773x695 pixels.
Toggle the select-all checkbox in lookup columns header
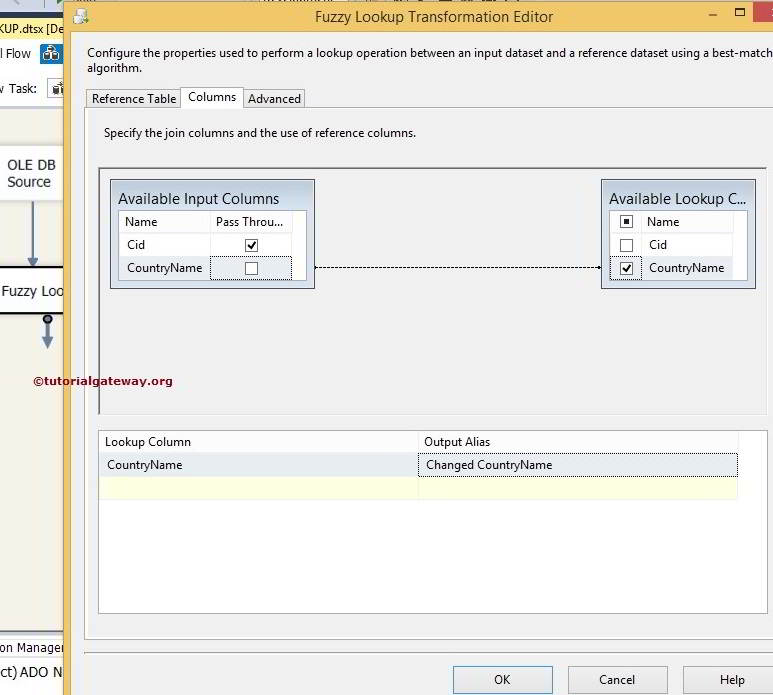point(626,222)
